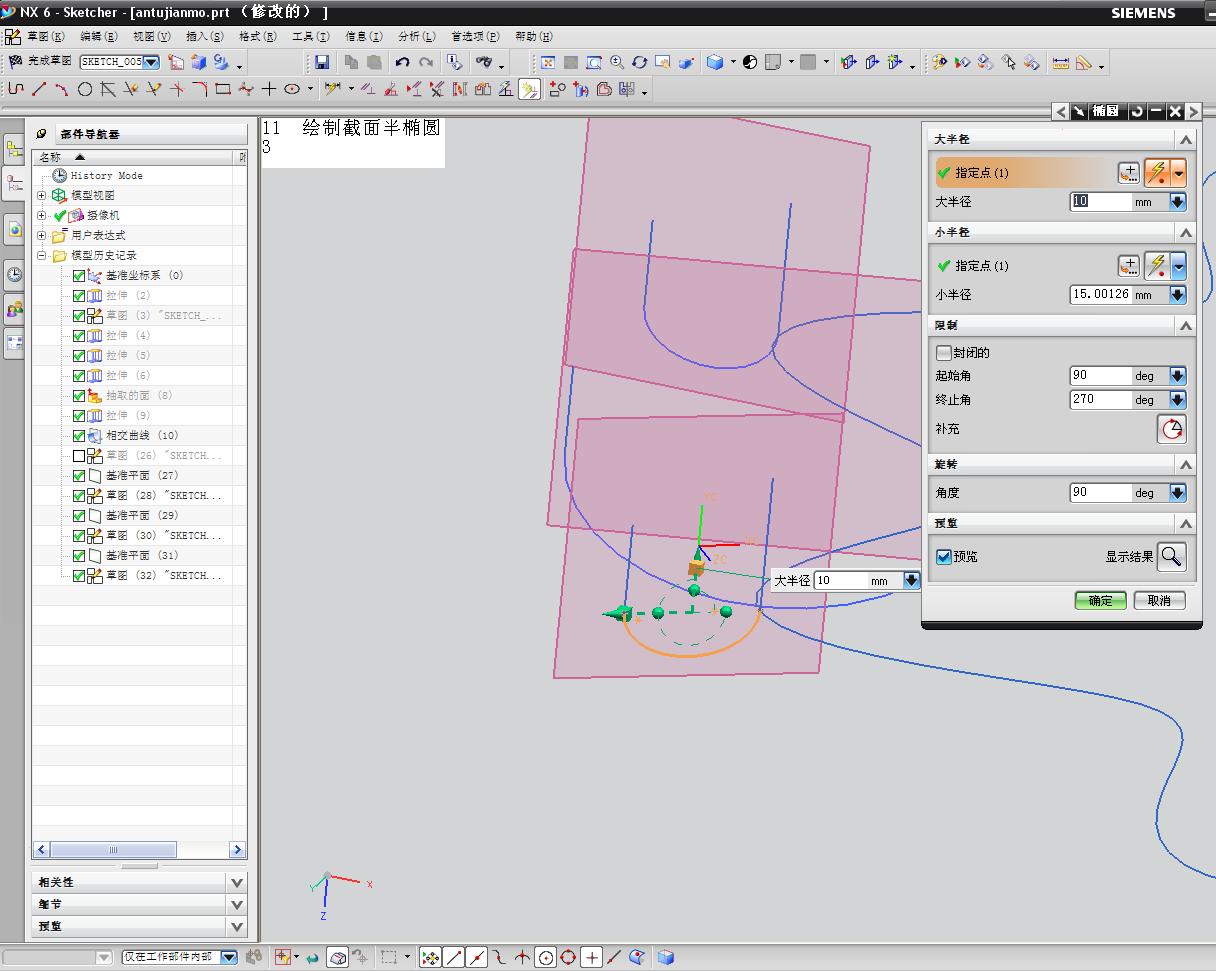Toggle checkbox for 基准坐标系 (0)
The image size is (1216, 971).
point(79,276)
